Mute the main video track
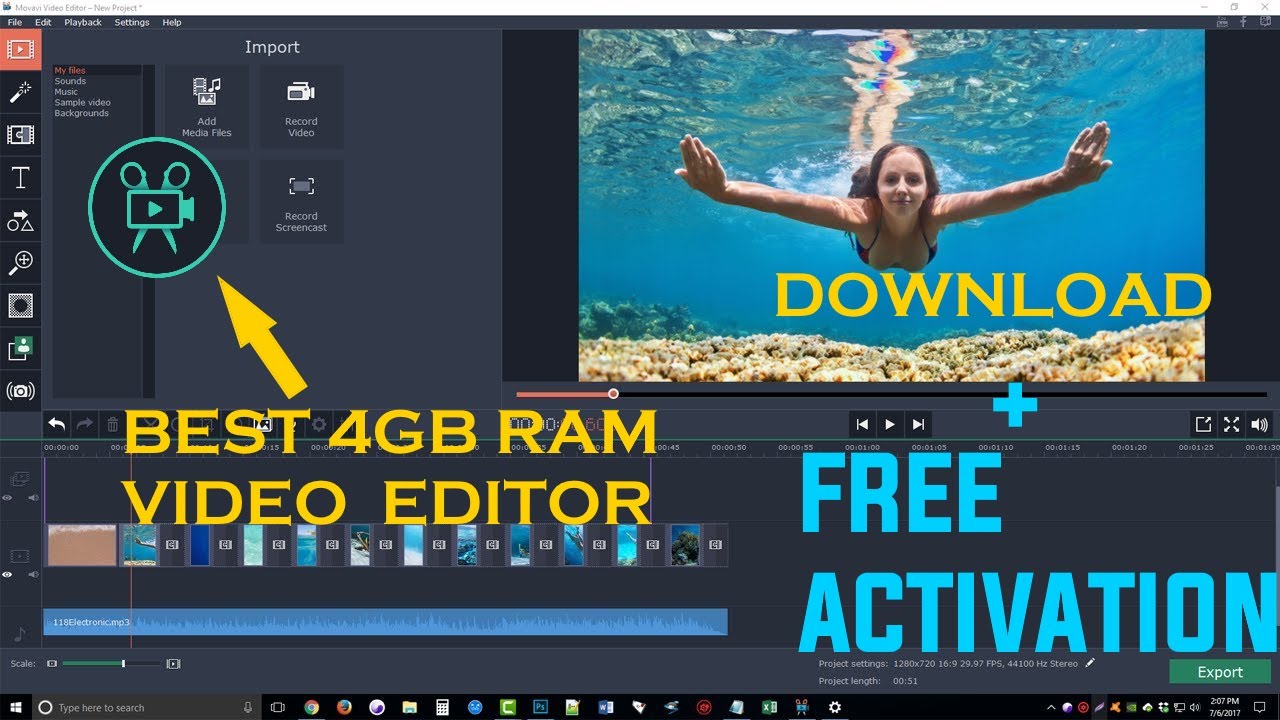 33,574
